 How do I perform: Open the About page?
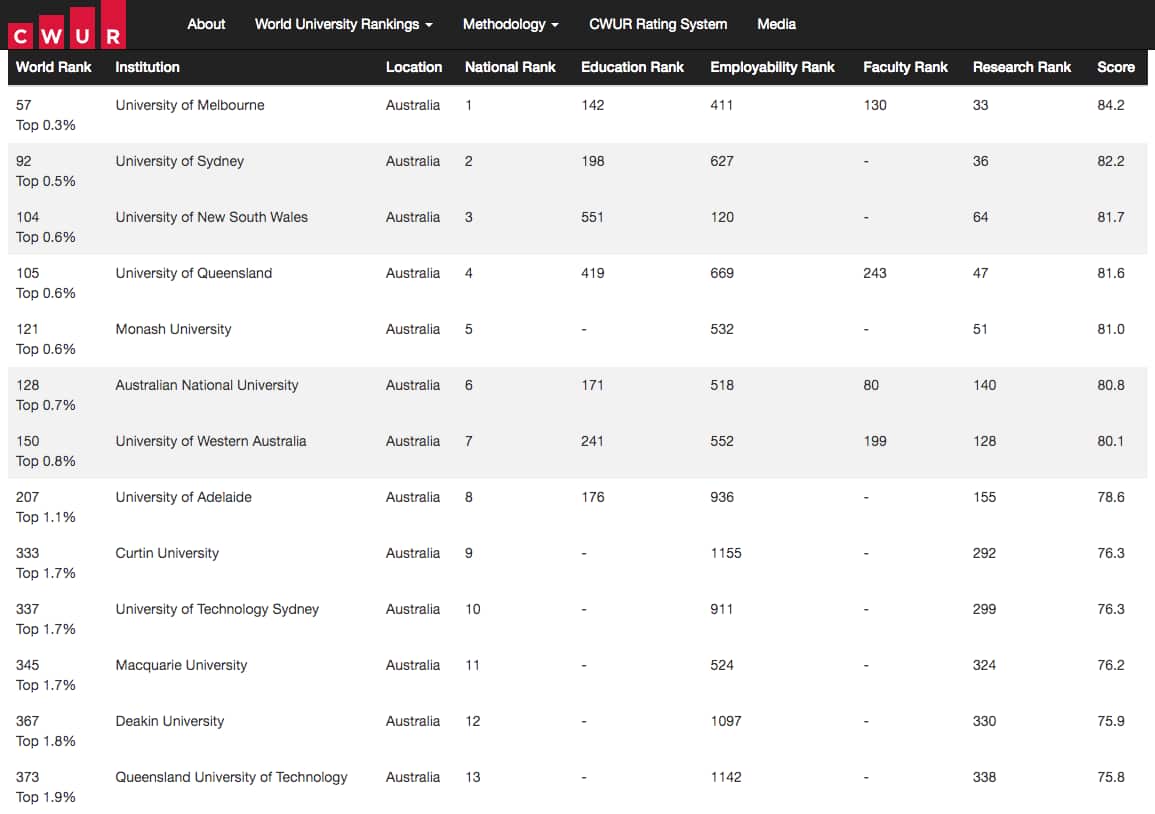(x=206, y=24)
